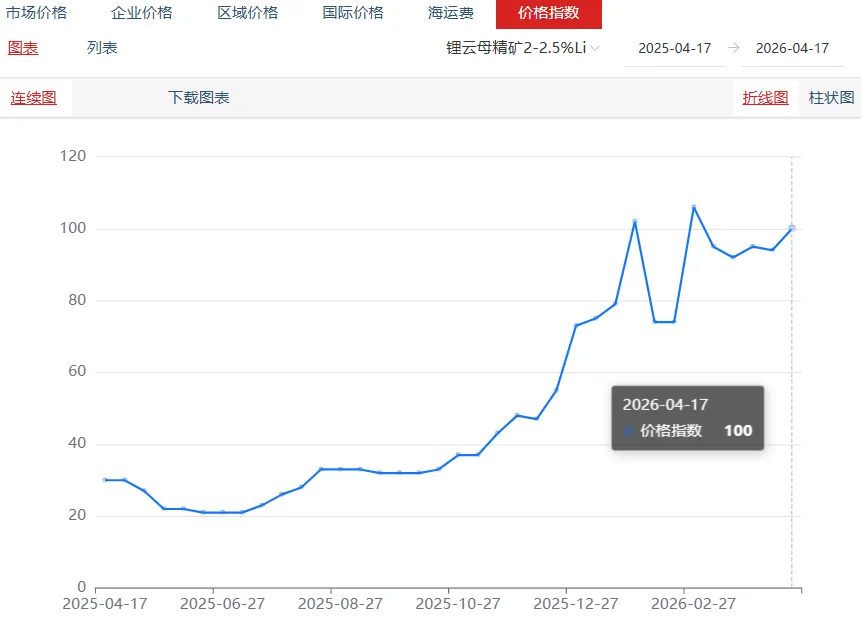Click the chevron beside the product name
861x629 pixels.
pos(593,46)
